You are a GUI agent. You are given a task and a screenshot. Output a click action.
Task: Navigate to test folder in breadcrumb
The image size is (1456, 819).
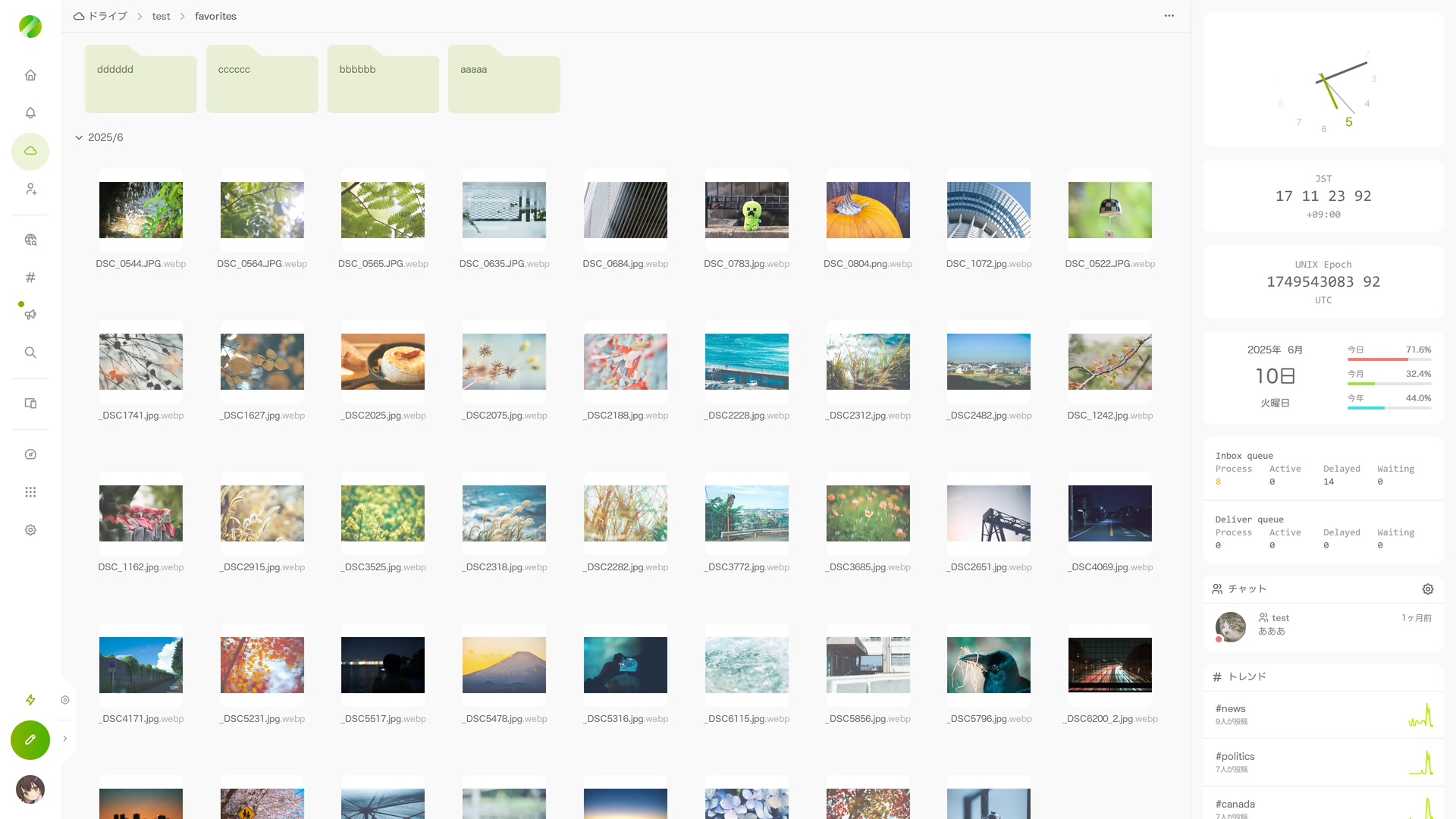tap(161, 16)
